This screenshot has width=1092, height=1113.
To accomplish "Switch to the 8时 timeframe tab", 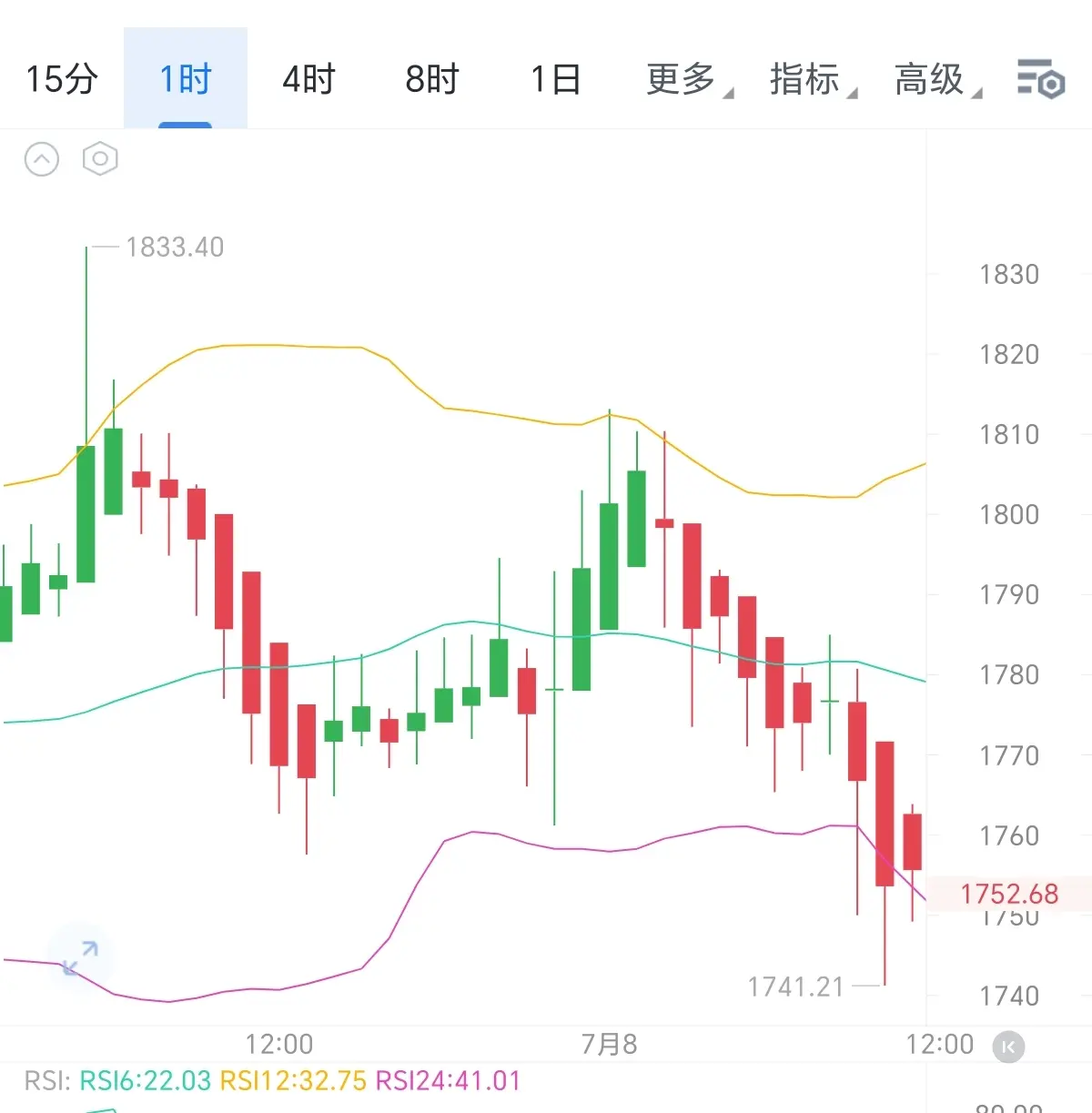I will pyautogui.click(x=432, y=79).
